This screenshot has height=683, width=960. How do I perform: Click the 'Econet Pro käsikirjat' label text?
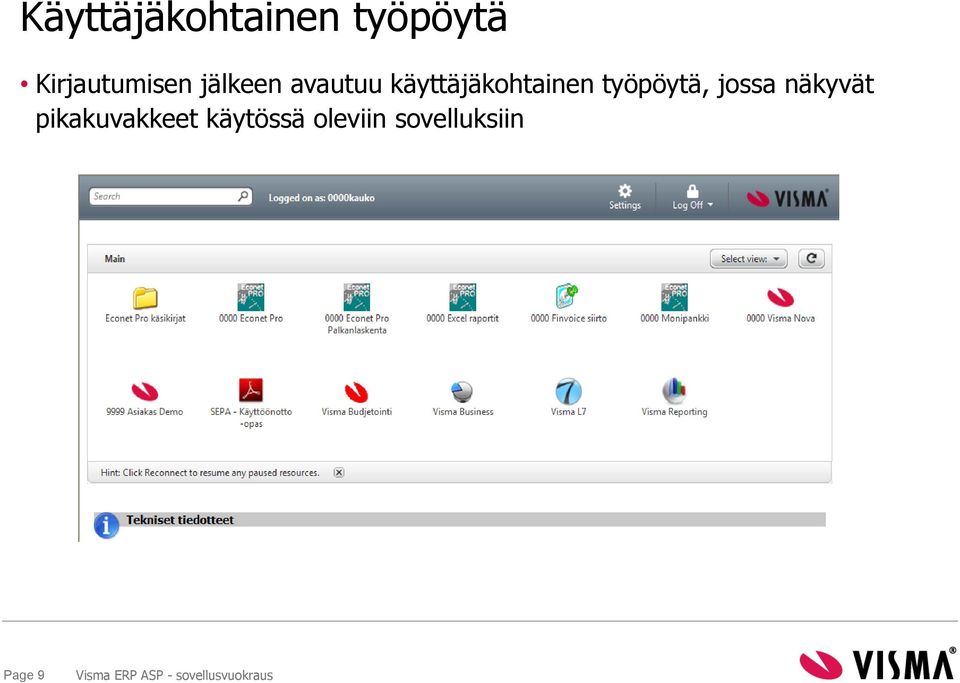145,318
